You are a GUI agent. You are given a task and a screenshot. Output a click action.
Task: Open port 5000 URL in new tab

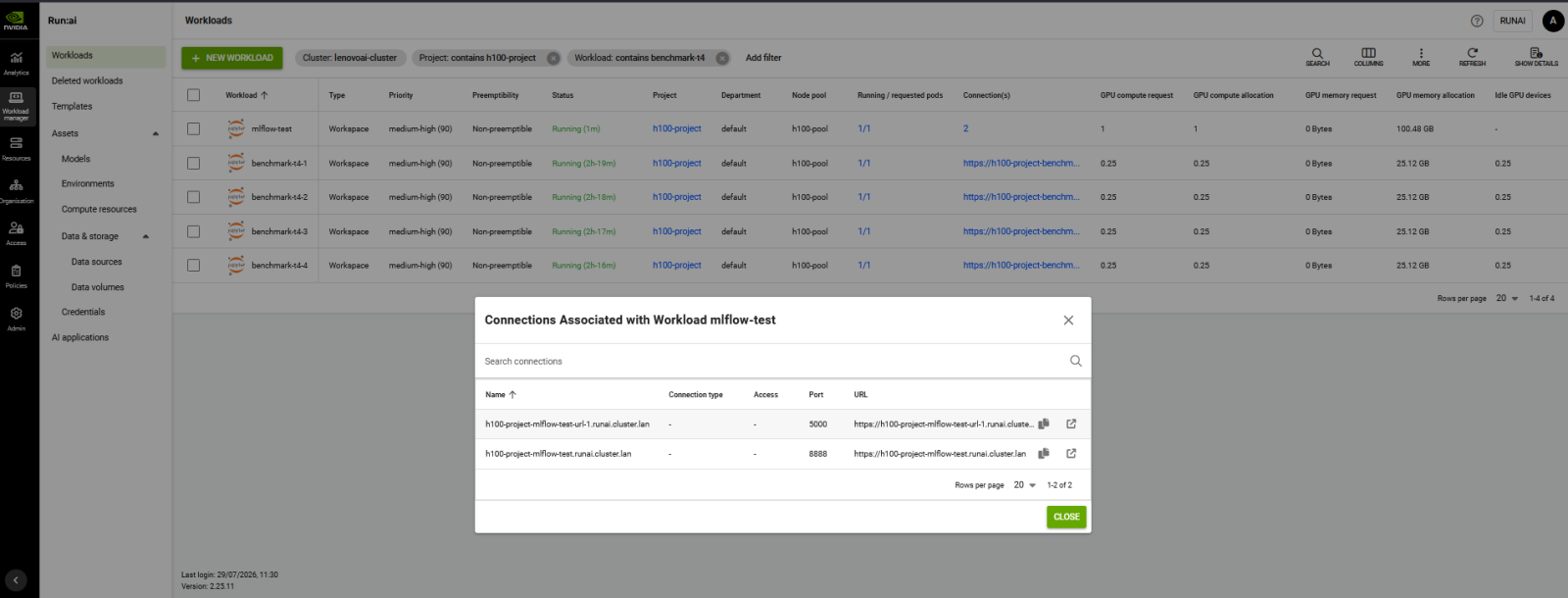(1071, 424)
